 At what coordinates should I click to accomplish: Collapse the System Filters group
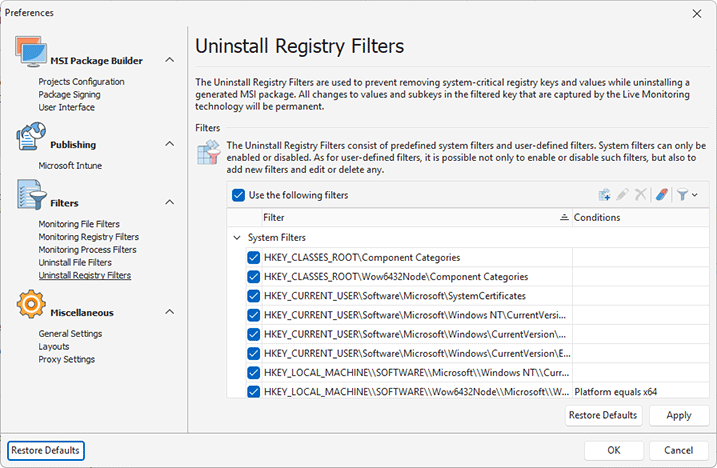(x=237, y=238)
